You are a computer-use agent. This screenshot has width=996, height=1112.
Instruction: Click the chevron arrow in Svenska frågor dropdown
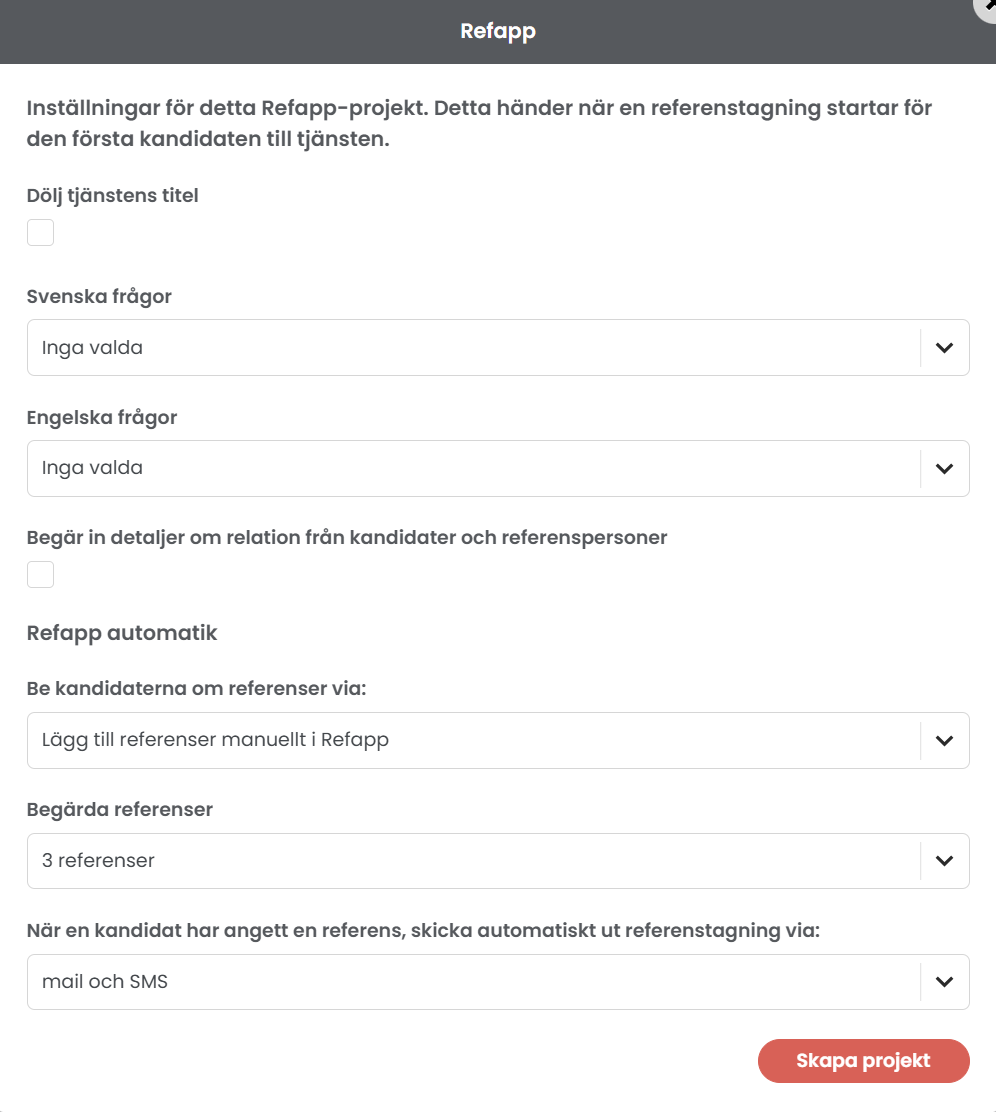pyautogui.click(x=944, y=348)
